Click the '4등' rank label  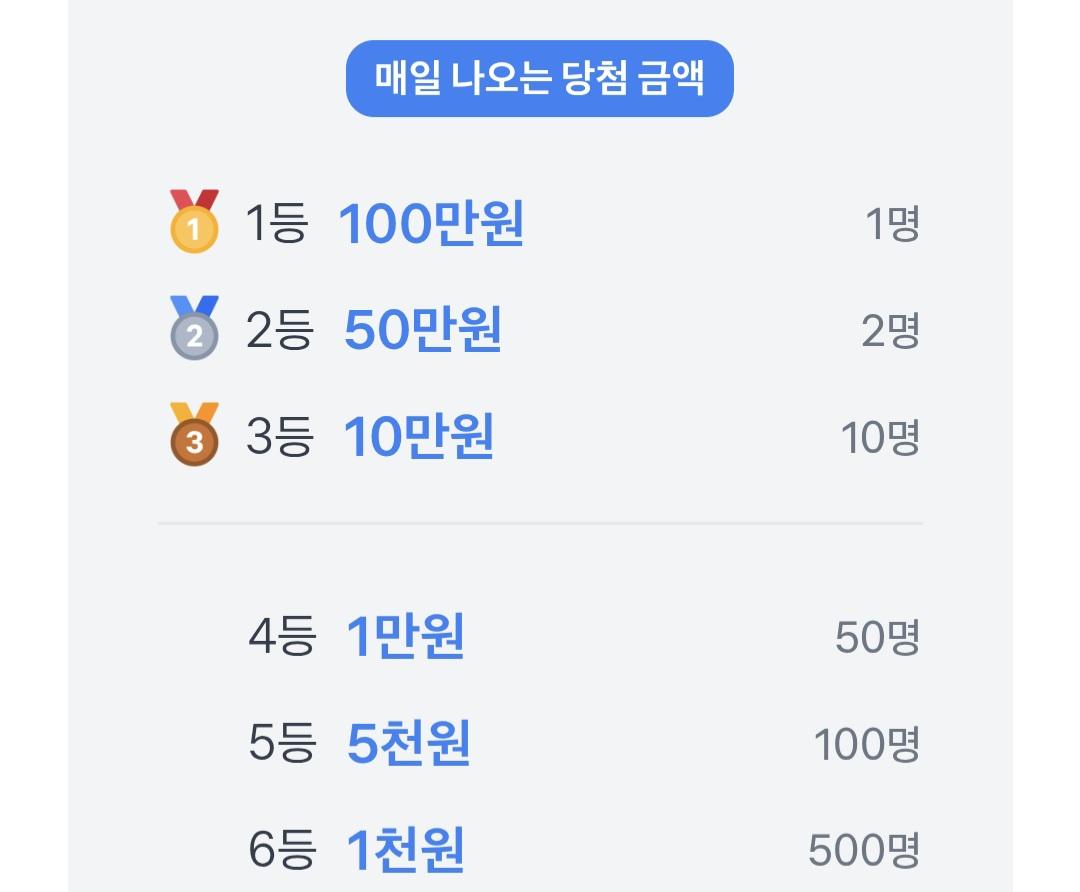click(282, 637)
